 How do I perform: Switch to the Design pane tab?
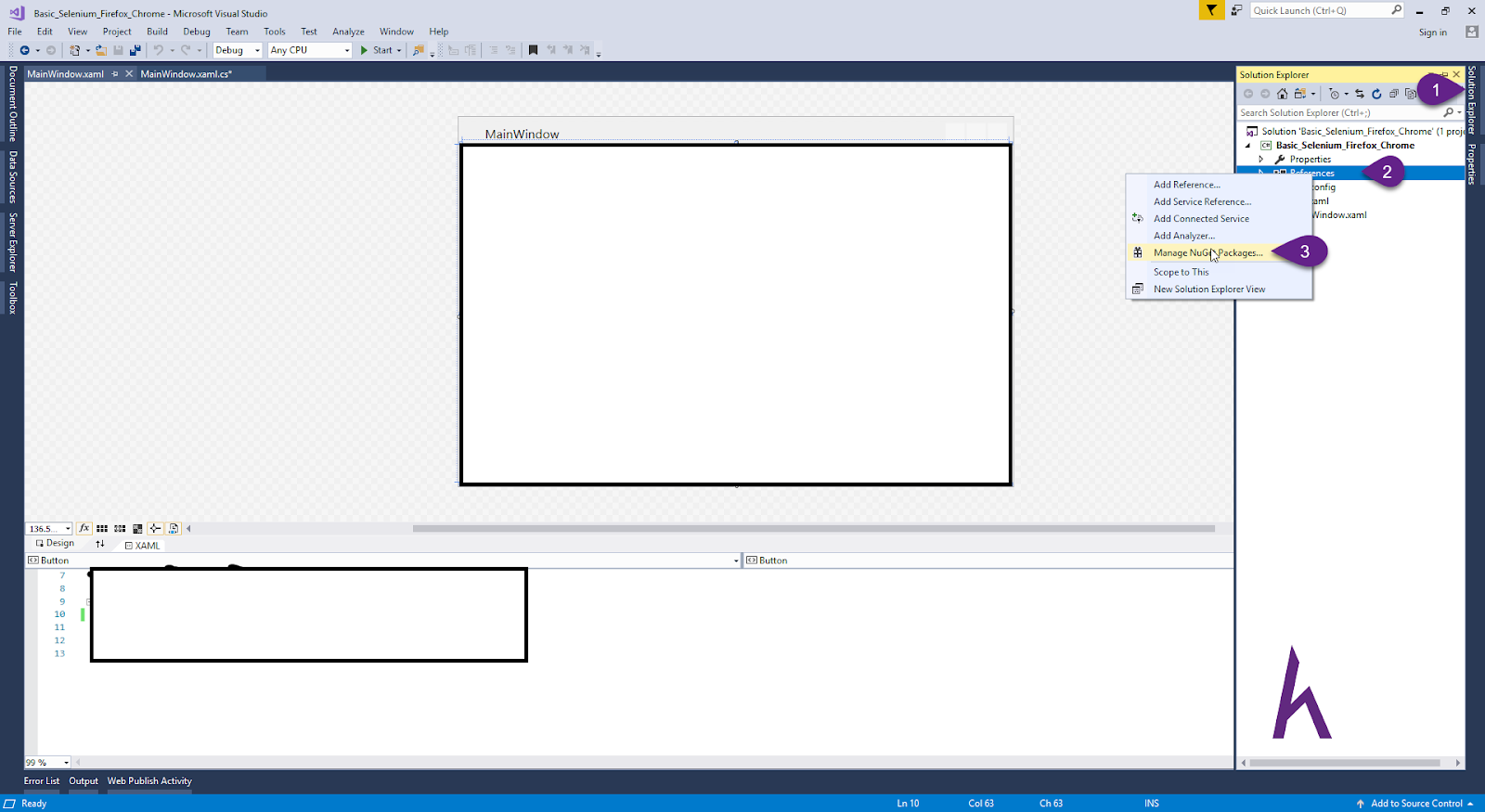pos(55,543)
